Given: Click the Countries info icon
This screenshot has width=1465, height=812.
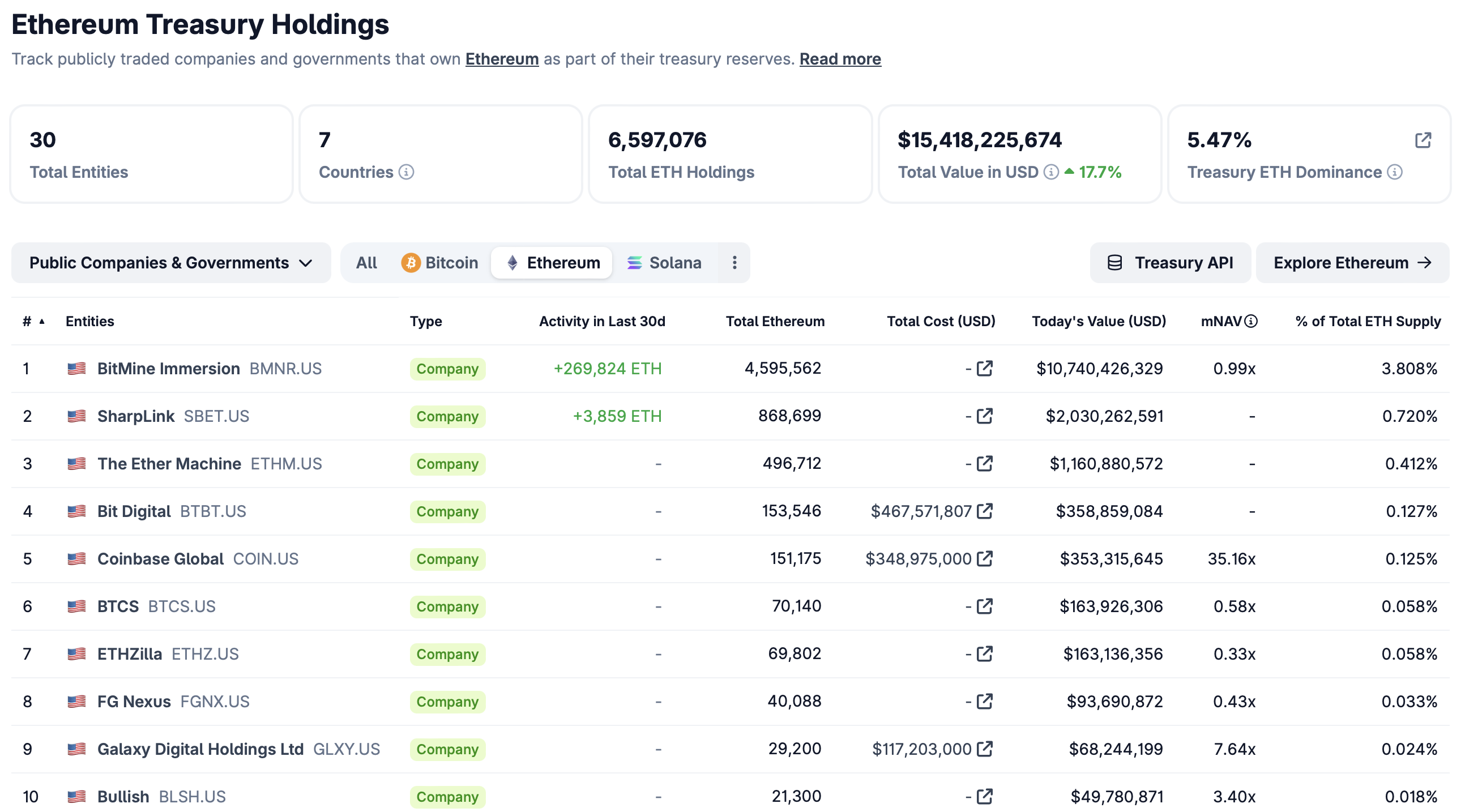Looking at the screenshot, I should point(406,172).
